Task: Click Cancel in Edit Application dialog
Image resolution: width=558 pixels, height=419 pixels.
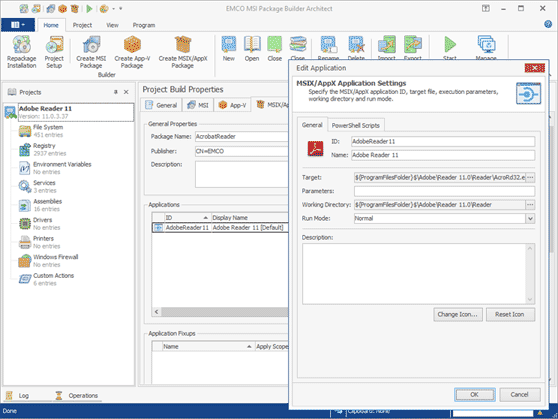Action: point(520,394)
